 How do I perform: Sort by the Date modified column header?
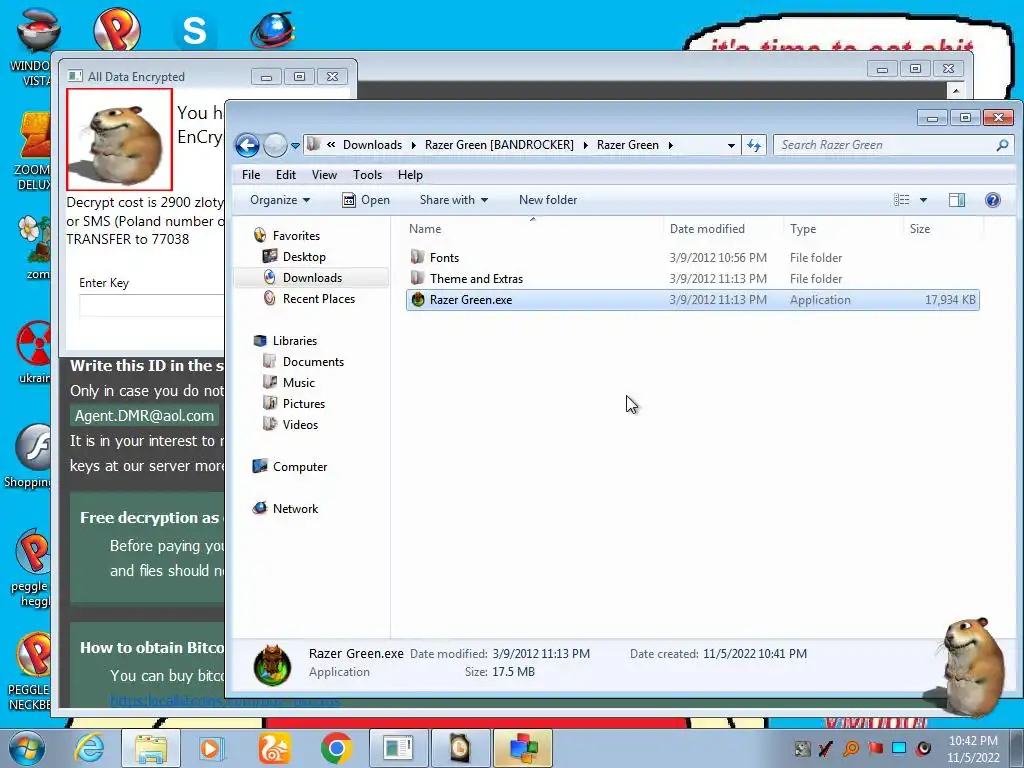723,229
